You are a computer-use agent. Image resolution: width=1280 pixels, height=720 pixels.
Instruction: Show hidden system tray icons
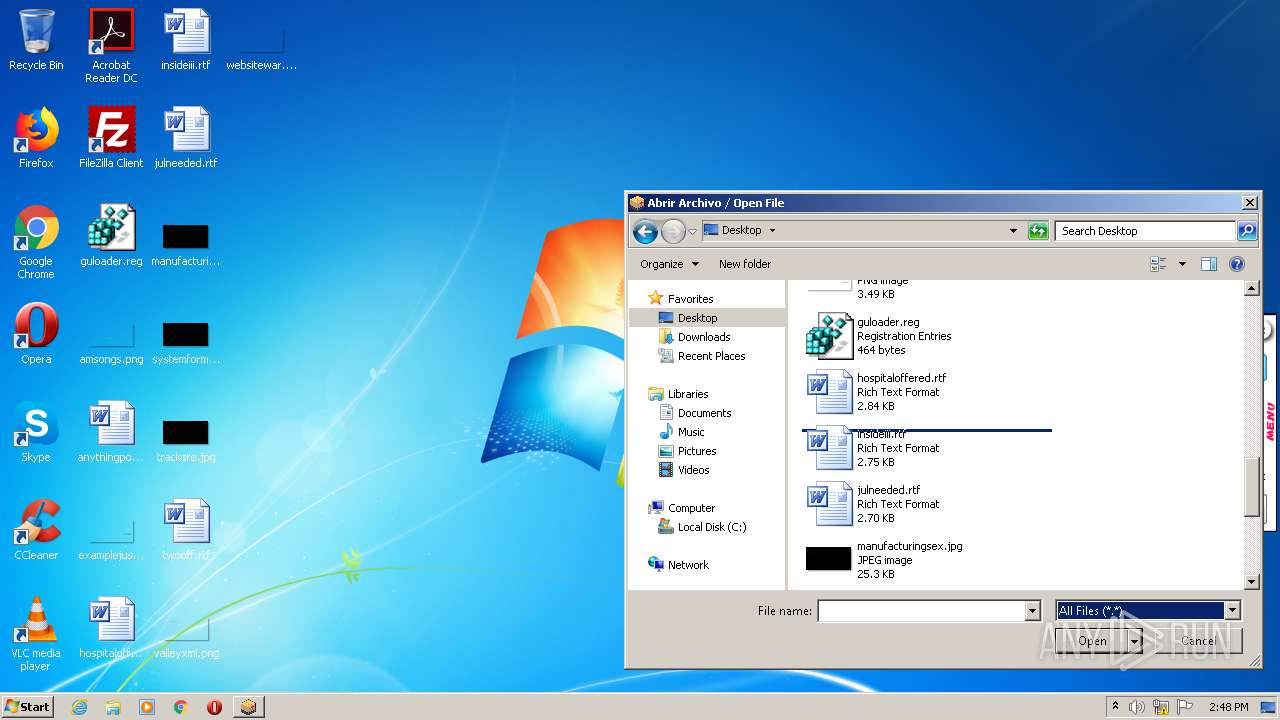pos(1116,707)
